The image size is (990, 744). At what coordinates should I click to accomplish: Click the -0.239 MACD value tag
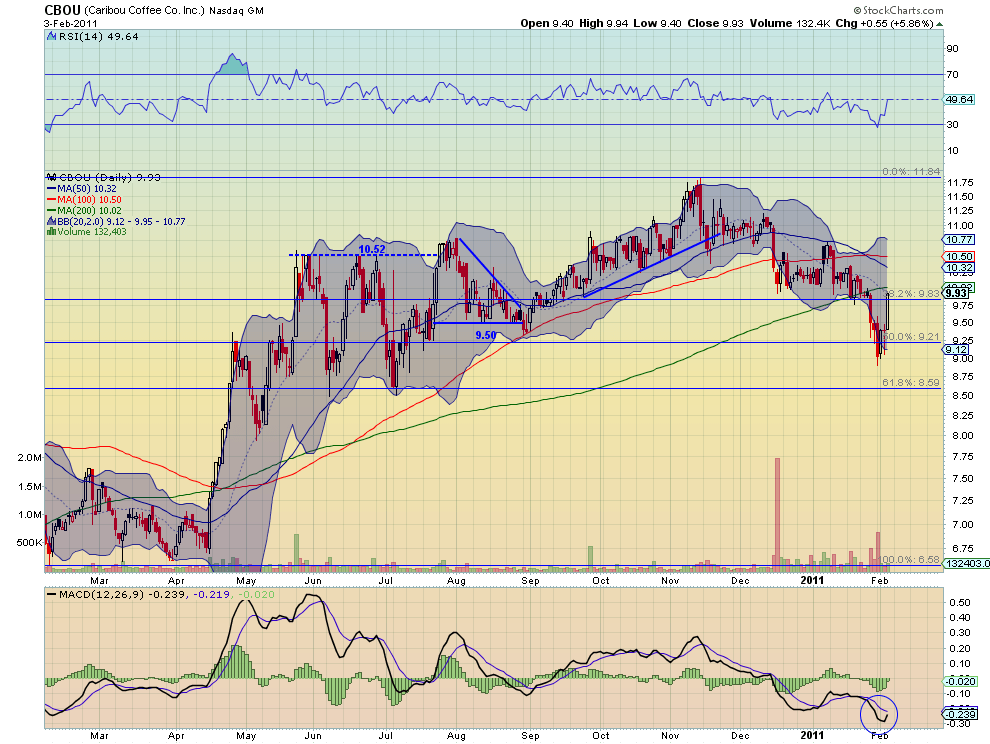[958, 714]
